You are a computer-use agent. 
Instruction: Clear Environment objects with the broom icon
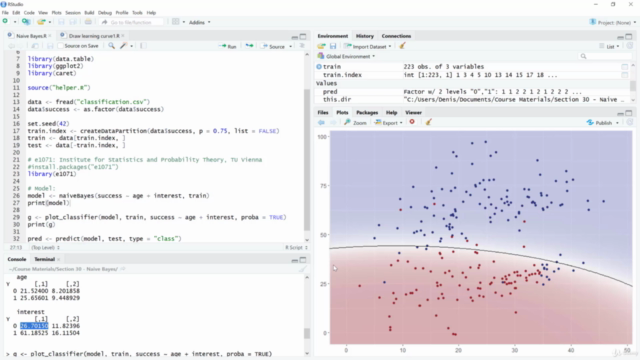pos(402,46)
